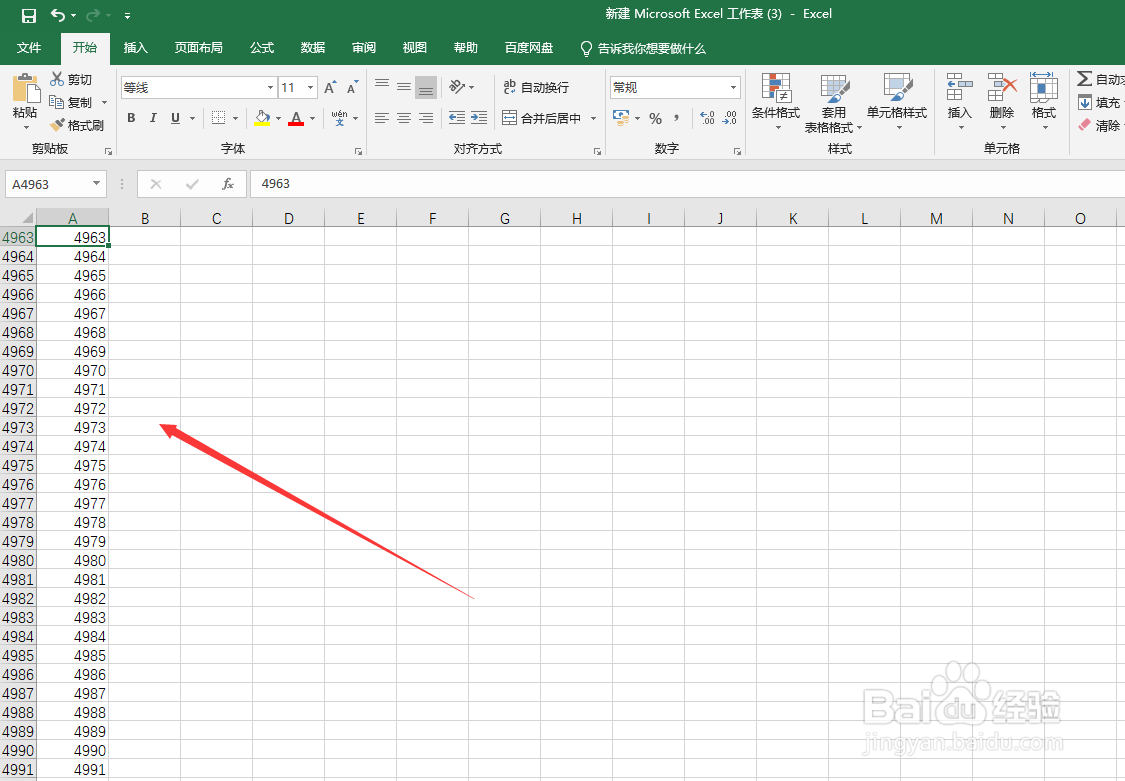Click the insert function fx icon
Image resolution: width=1125 pixels, height=781 pixels.
click(x=227, y=184)
